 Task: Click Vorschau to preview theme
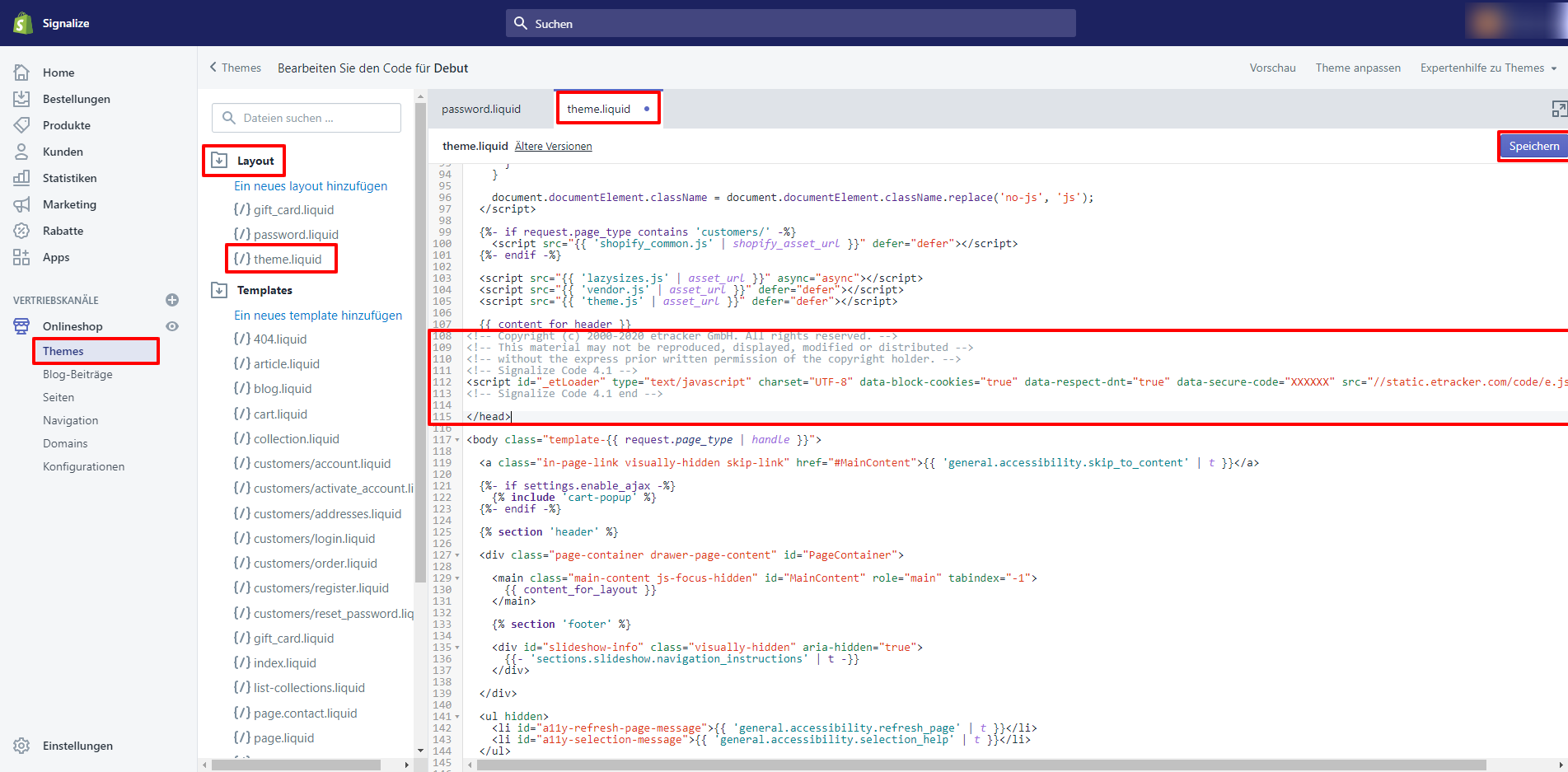click(x=1272, y=68)
